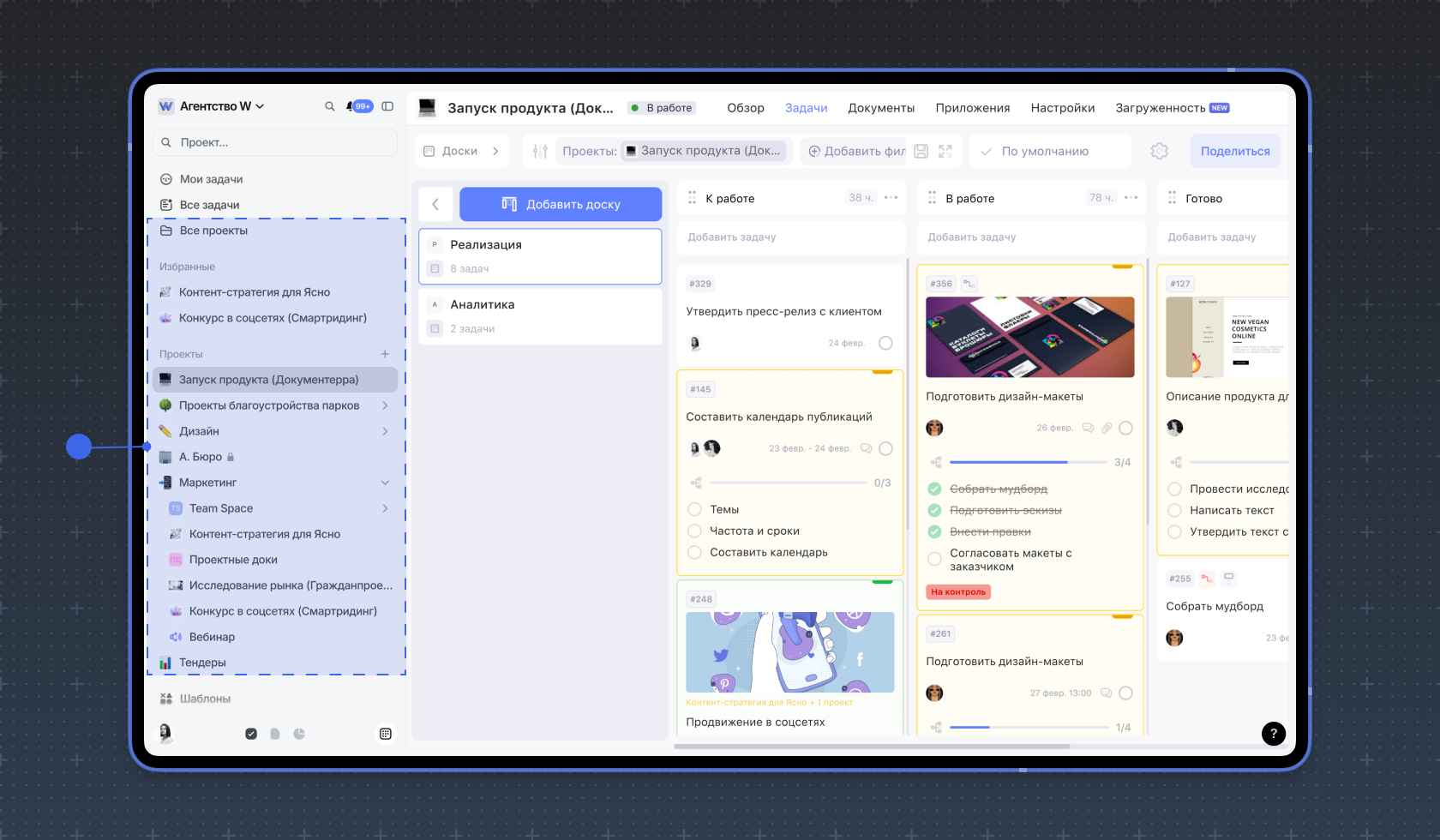Click the fullscreen expand arrows icon
The image size is (1440, 840).
(945, 151)
